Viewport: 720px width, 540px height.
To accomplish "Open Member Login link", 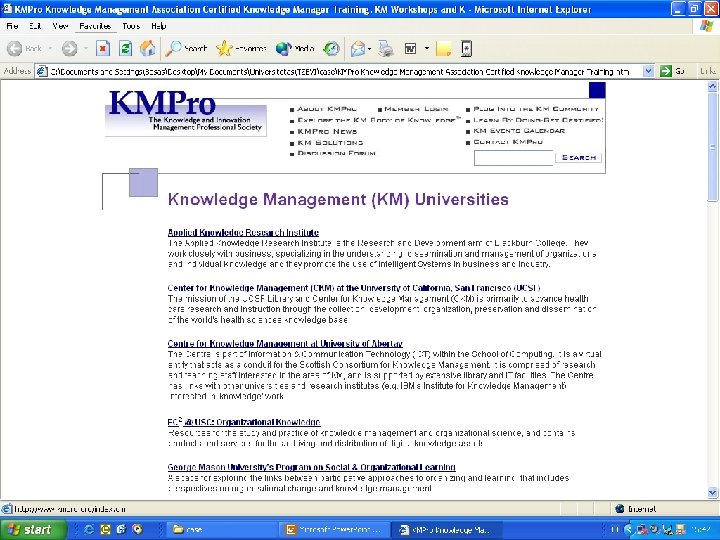I will 416,109.
